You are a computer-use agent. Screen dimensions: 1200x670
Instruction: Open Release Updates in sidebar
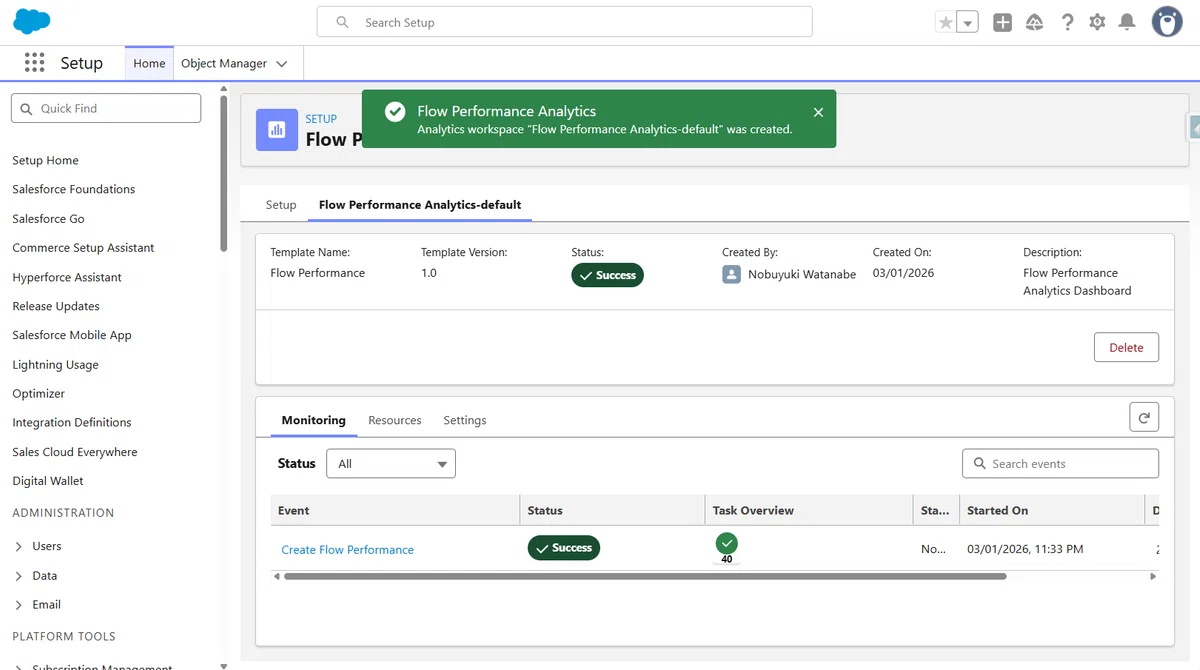(x=56, y=306)
